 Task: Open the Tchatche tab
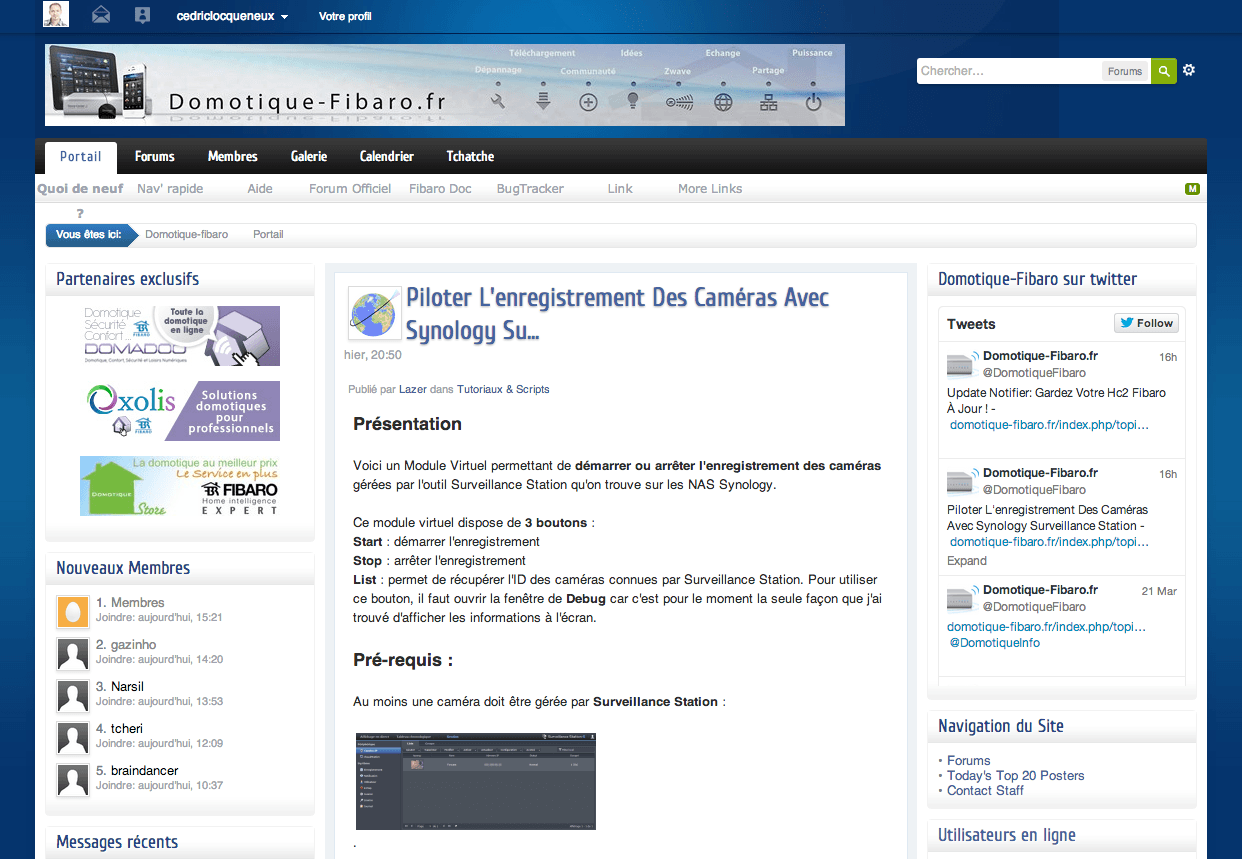pyautogui.click(x=470, y=157)
